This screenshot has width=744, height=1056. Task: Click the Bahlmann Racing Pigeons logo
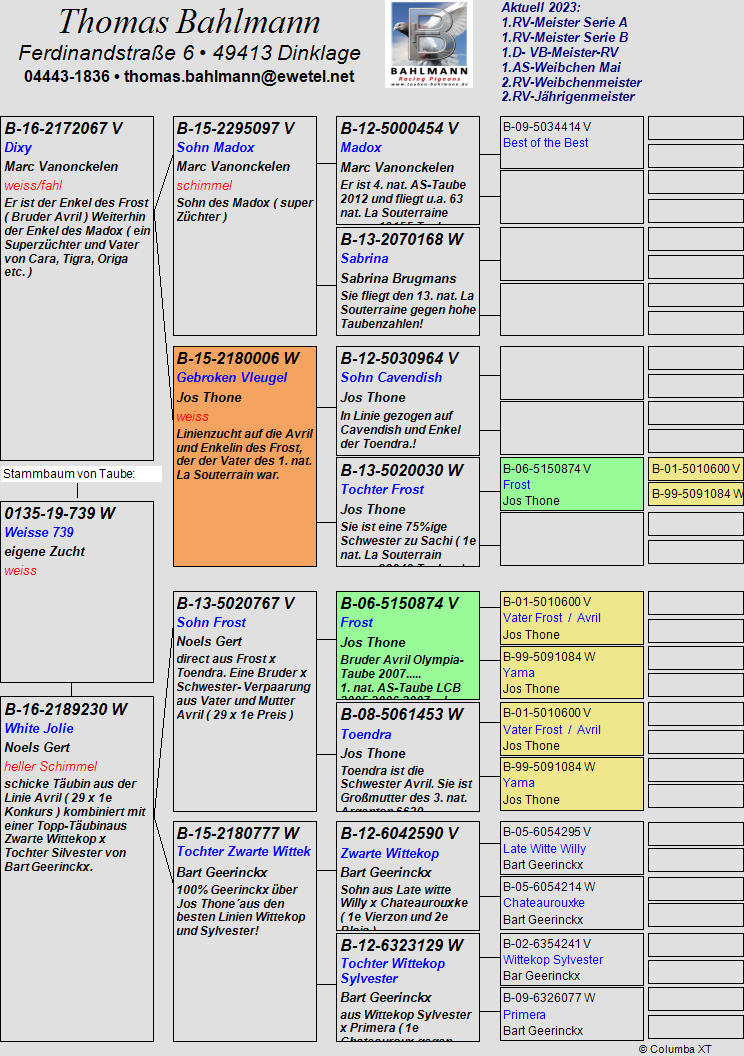pos(428,45)
